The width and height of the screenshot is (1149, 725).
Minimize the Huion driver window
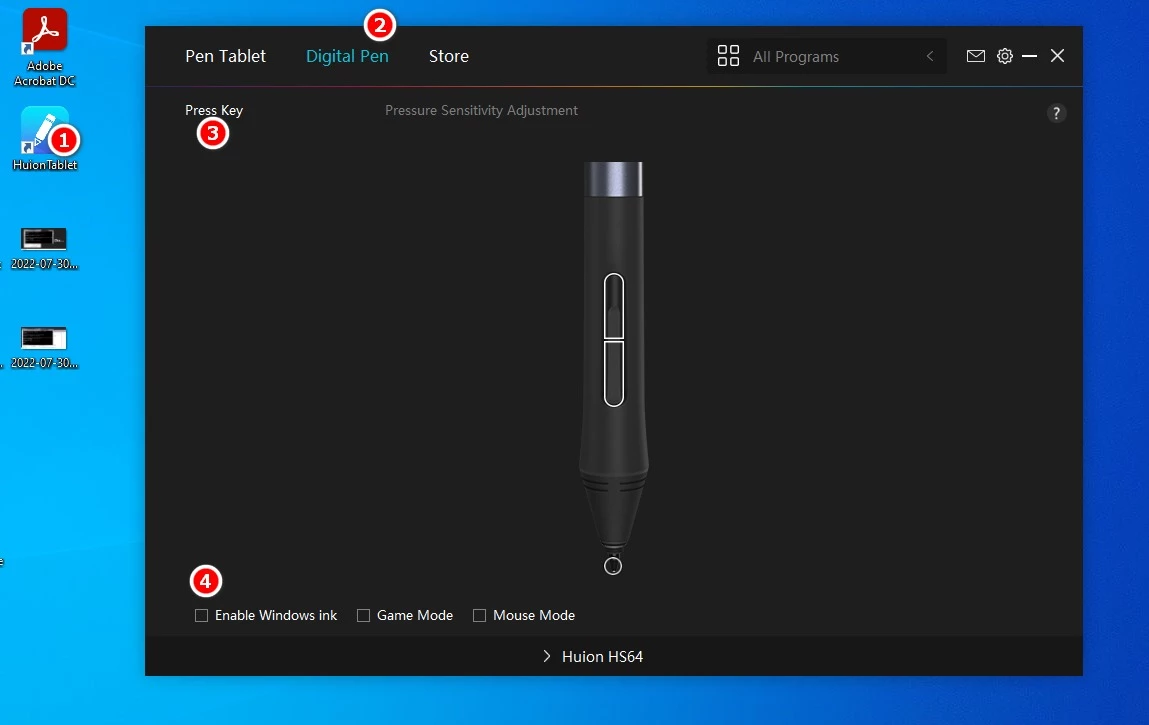1030,56
